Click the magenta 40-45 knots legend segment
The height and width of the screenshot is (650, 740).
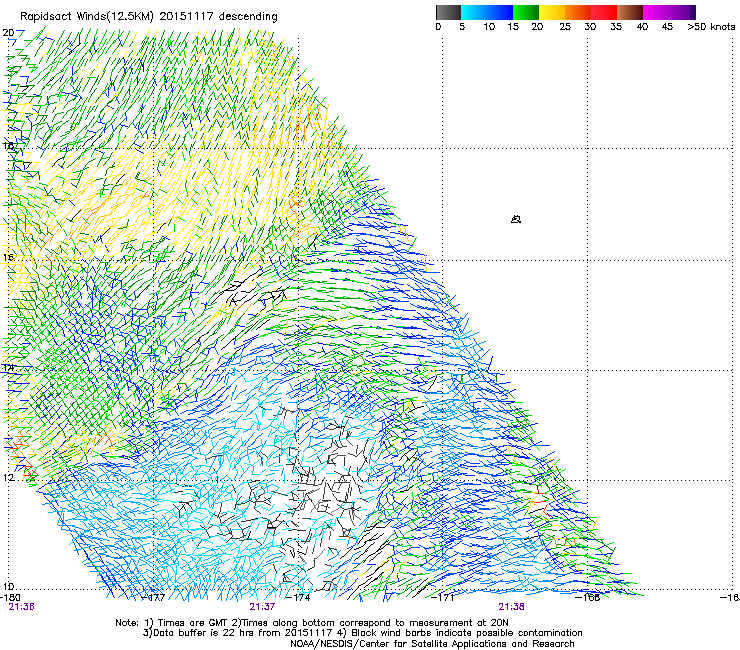[656, 12]
